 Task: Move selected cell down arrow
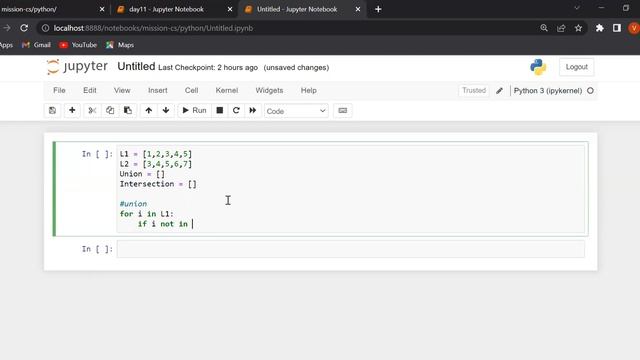pyautogui.click(x=166, y=111)
